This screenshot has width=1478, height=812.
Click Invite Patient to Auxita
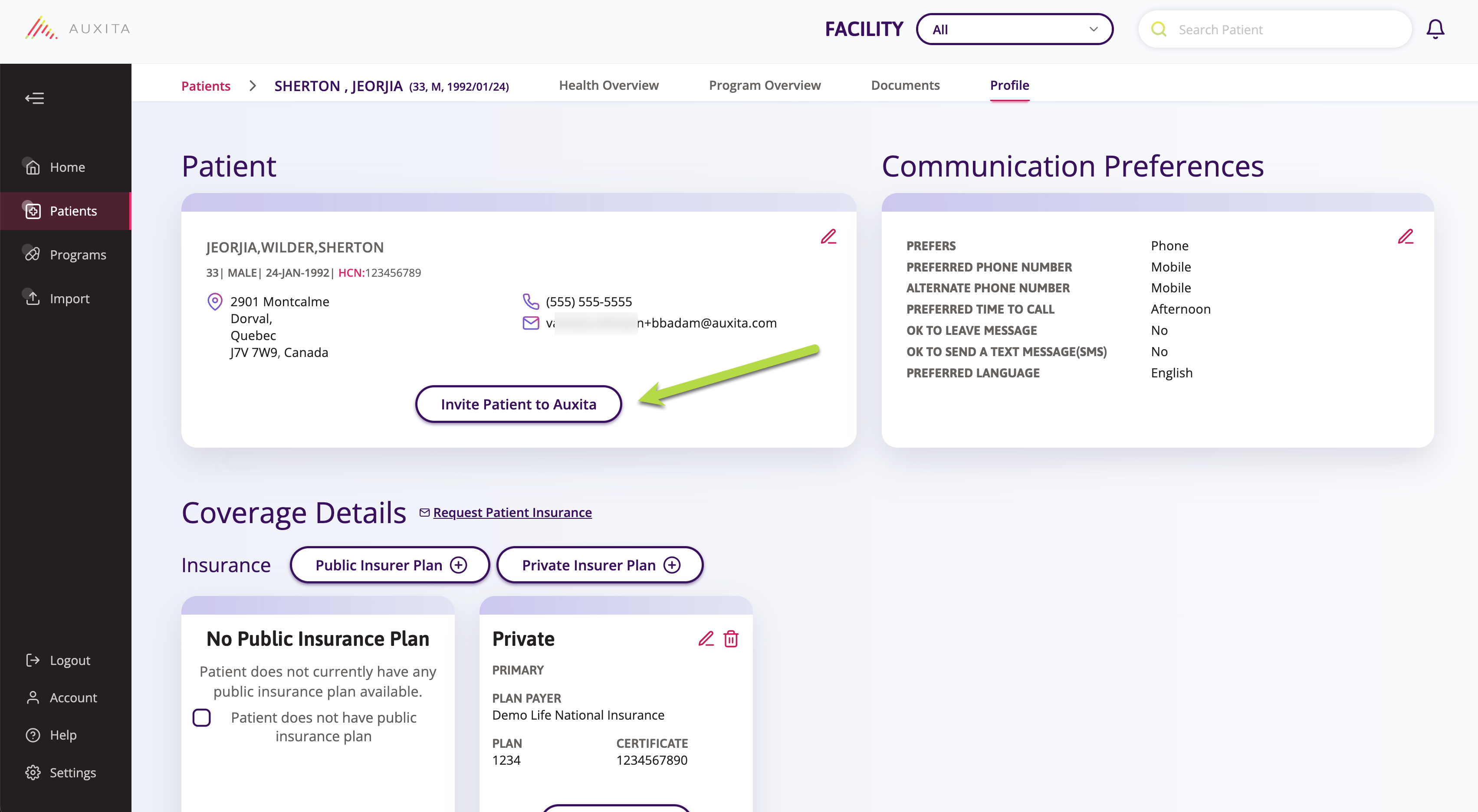click(x=518, y=404)
